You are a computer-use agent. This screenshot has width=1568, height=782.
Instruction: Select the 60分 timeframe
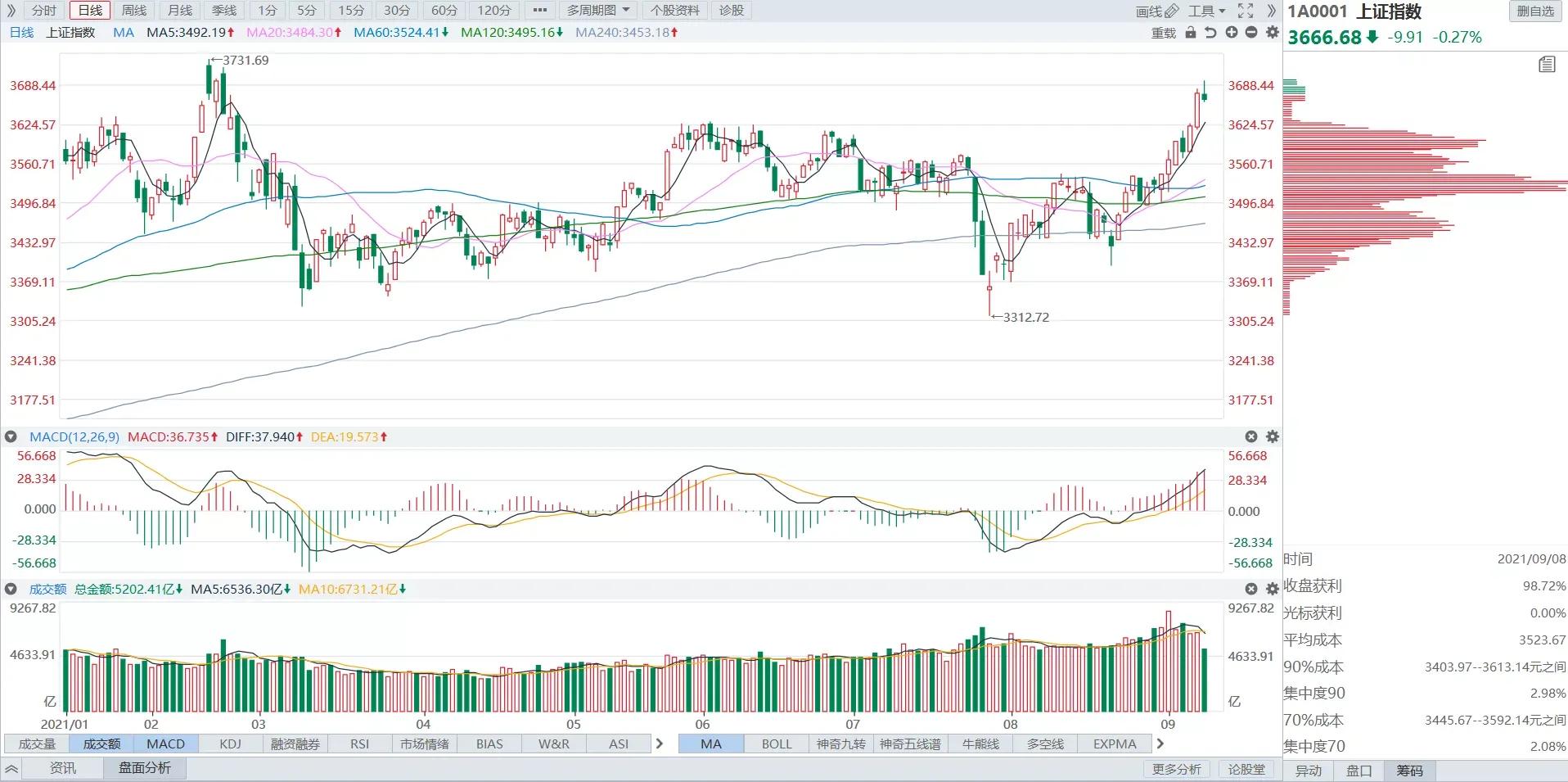[444, 11]
